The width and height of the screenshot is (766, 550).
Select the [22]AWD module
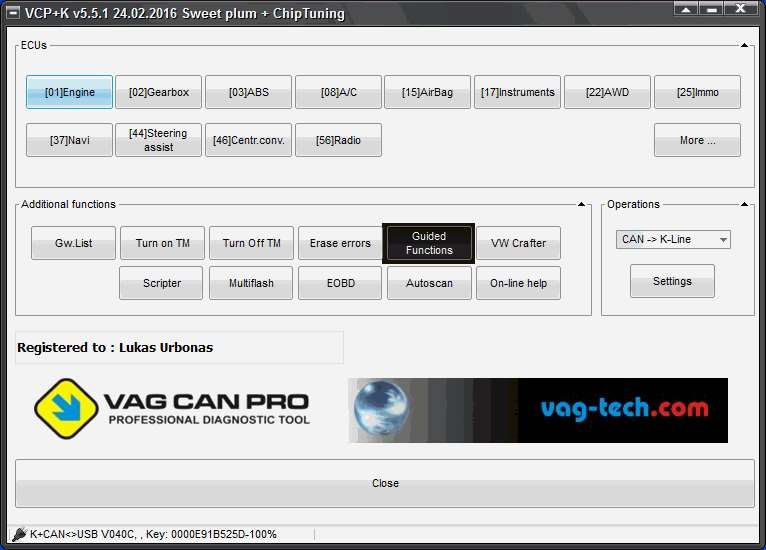point(607,92)
